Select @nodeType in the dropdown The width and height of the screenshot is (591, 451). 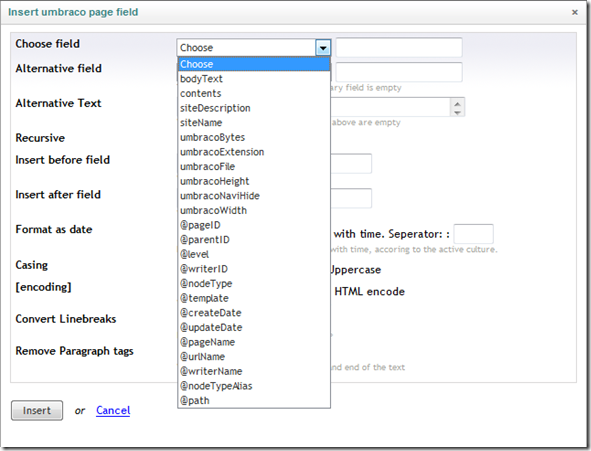[x=254, y=284]
